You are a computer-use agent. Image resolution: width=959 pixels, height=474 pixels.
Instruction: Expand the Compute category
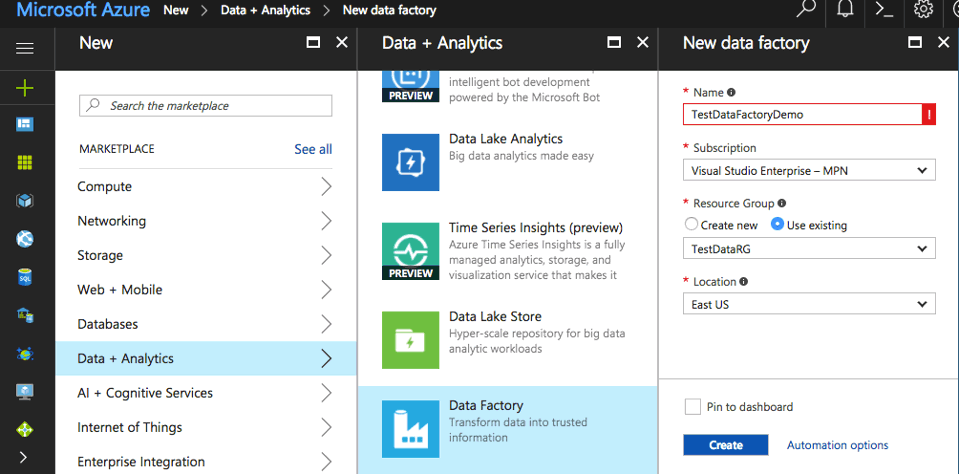(x=206, y=187)
